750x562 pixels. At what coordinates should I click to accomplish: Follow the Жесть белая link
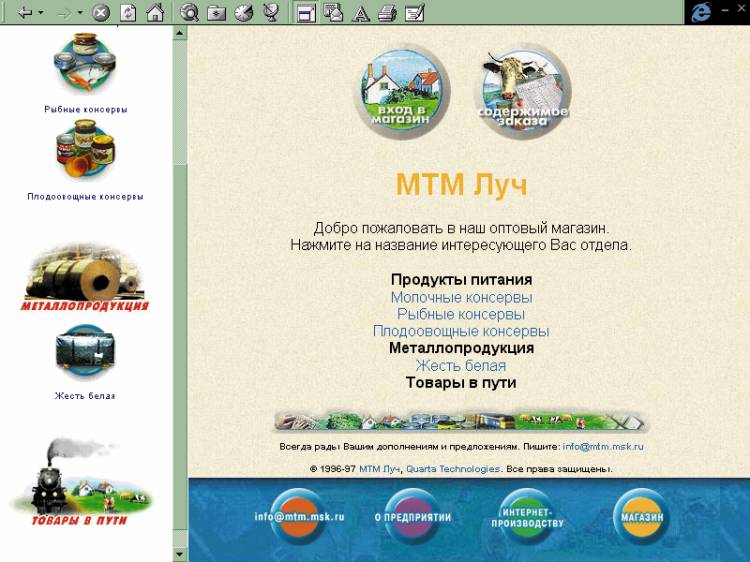click(461, 365)
